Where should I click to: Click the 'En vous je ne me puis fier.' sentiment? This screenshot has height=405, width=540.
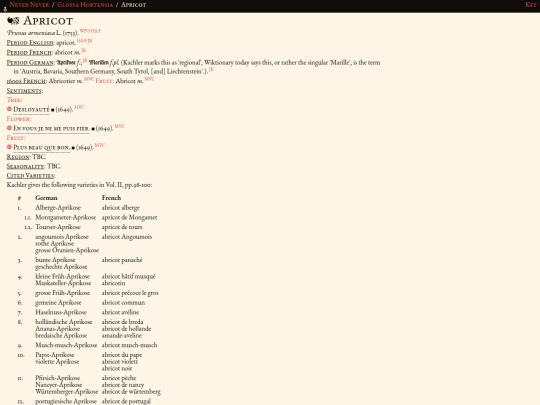(51, 128)
